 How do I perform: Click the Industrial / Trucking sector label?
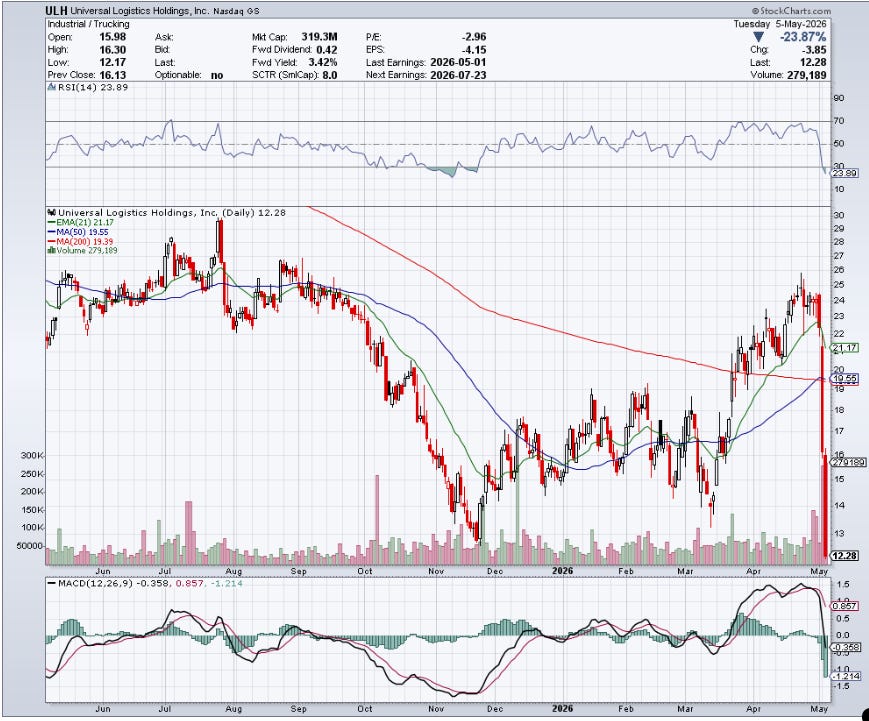(x=88, y=24)
